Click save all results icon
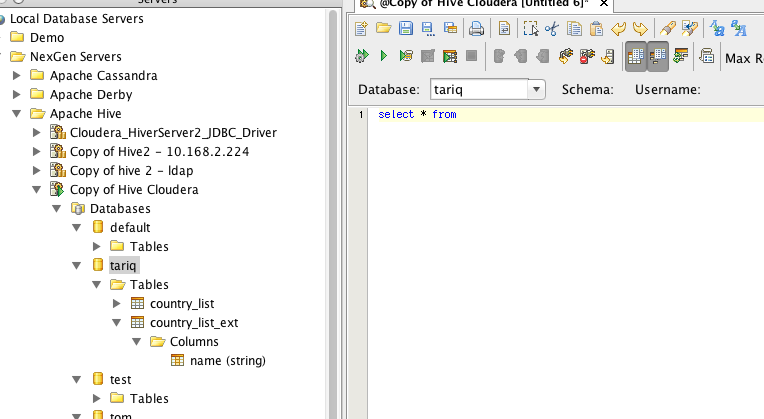The width and height of the screenshot is (764, 419). (x=450, y=29)
